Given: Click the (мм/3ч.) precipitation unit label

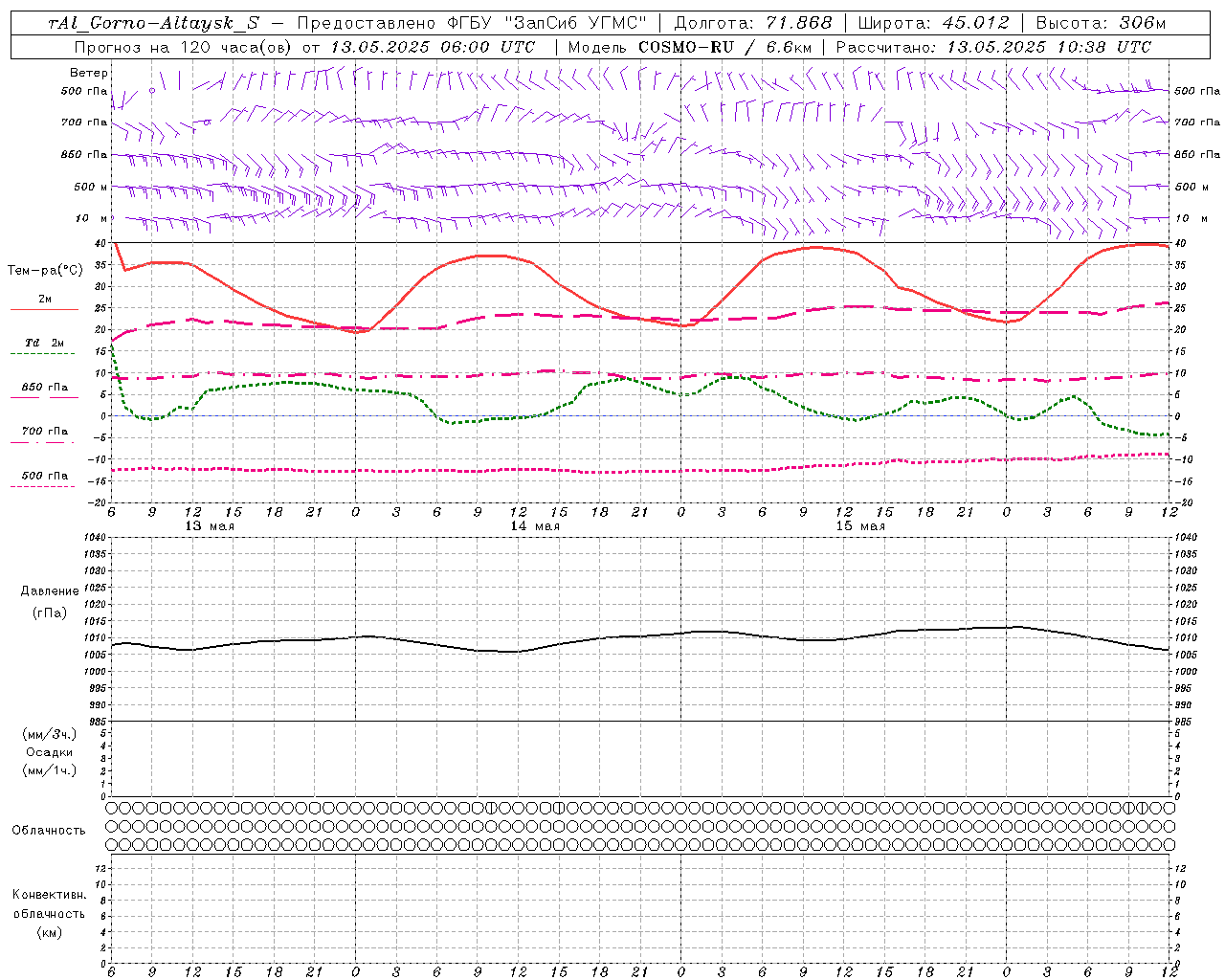Looking at the screenshot, I should coord(50,735).
